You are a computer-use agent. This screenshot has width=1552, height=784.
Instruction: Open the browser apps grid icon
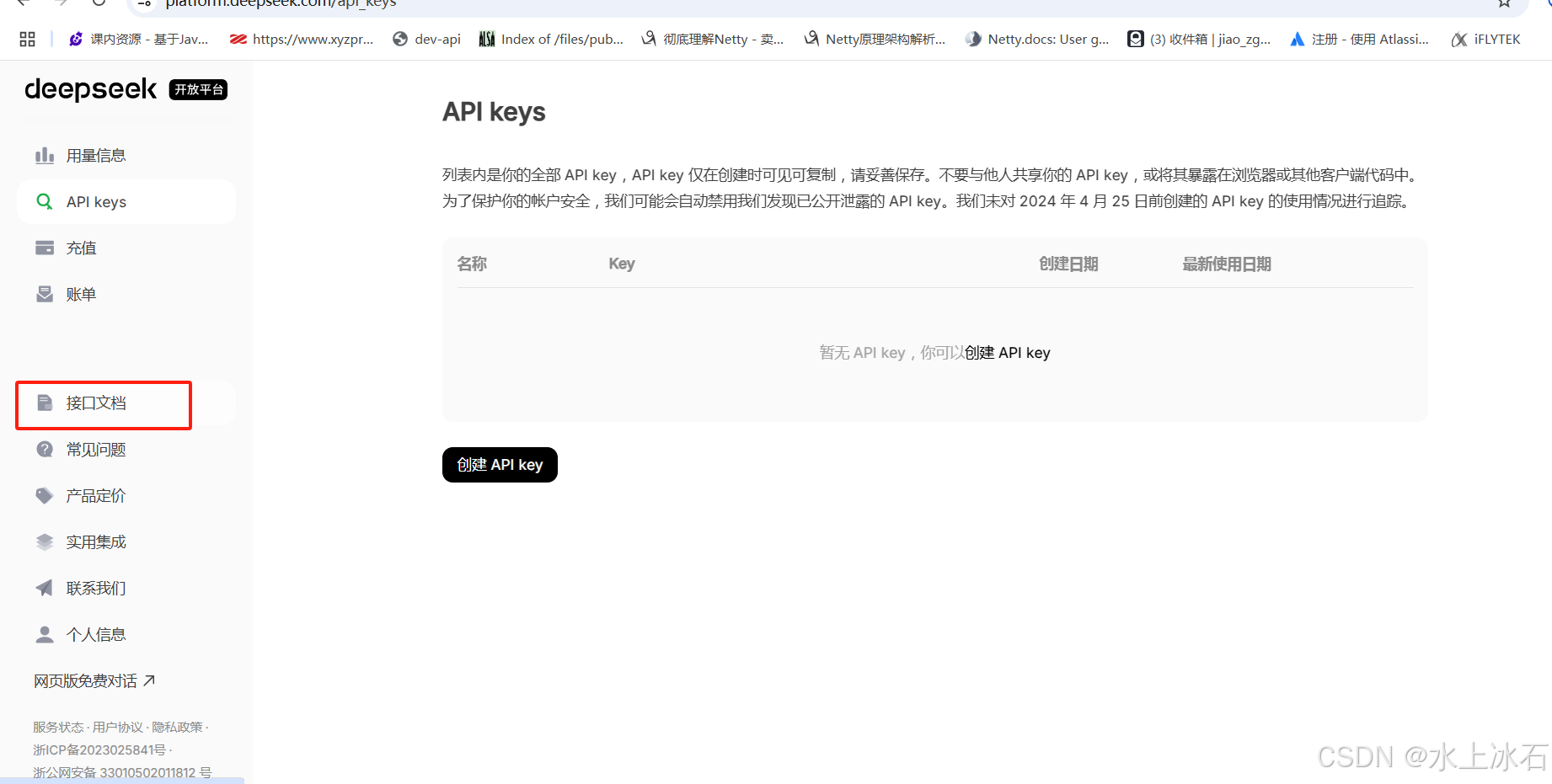27,39
